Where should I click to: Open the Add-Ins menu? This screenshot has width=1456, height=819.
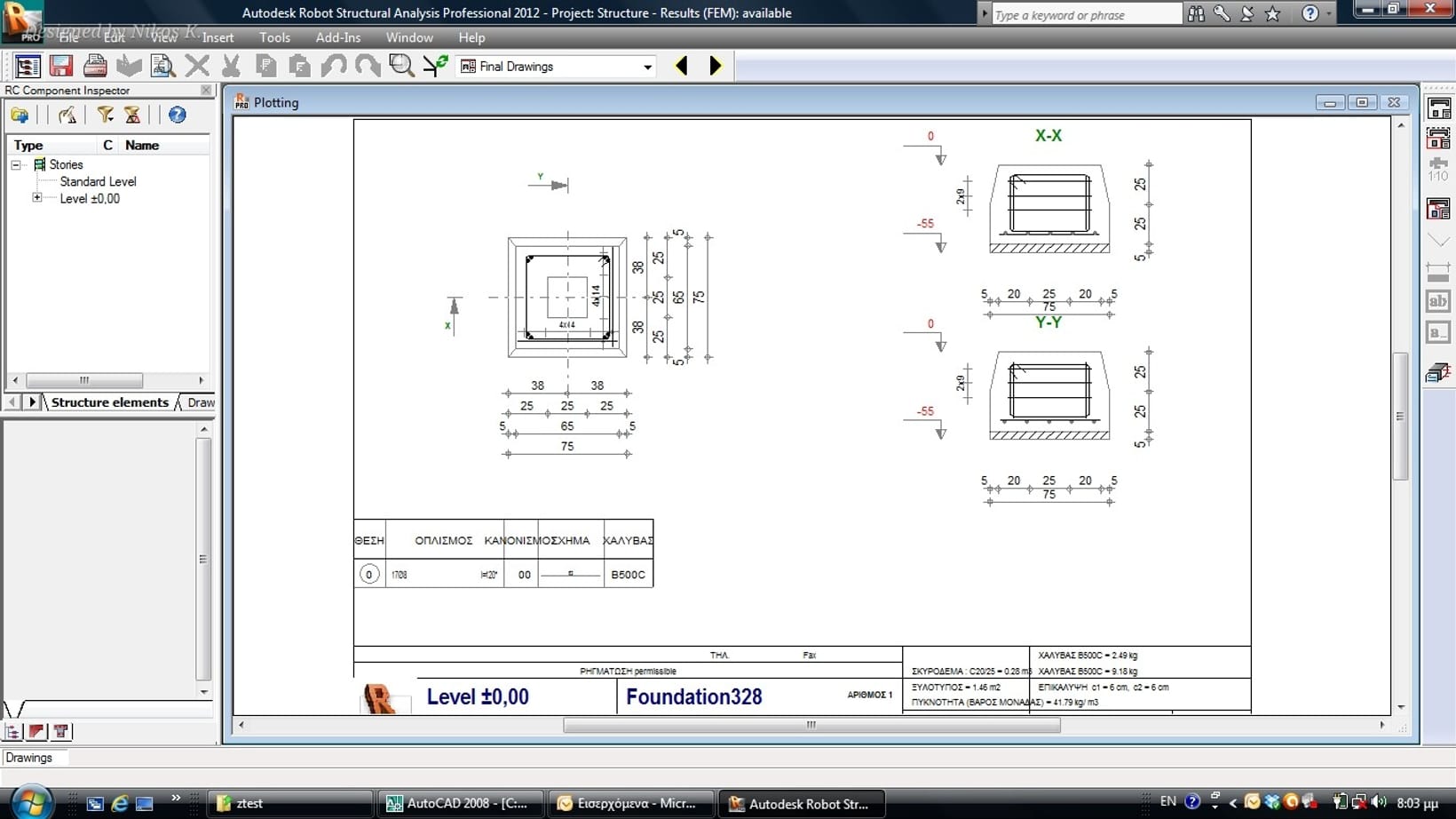(337, 37)
